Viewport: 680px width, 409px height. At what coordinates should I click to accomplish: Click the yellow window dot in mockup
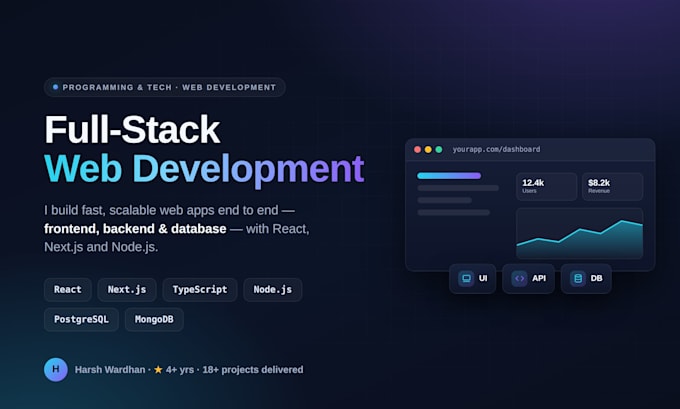[428, 149]
